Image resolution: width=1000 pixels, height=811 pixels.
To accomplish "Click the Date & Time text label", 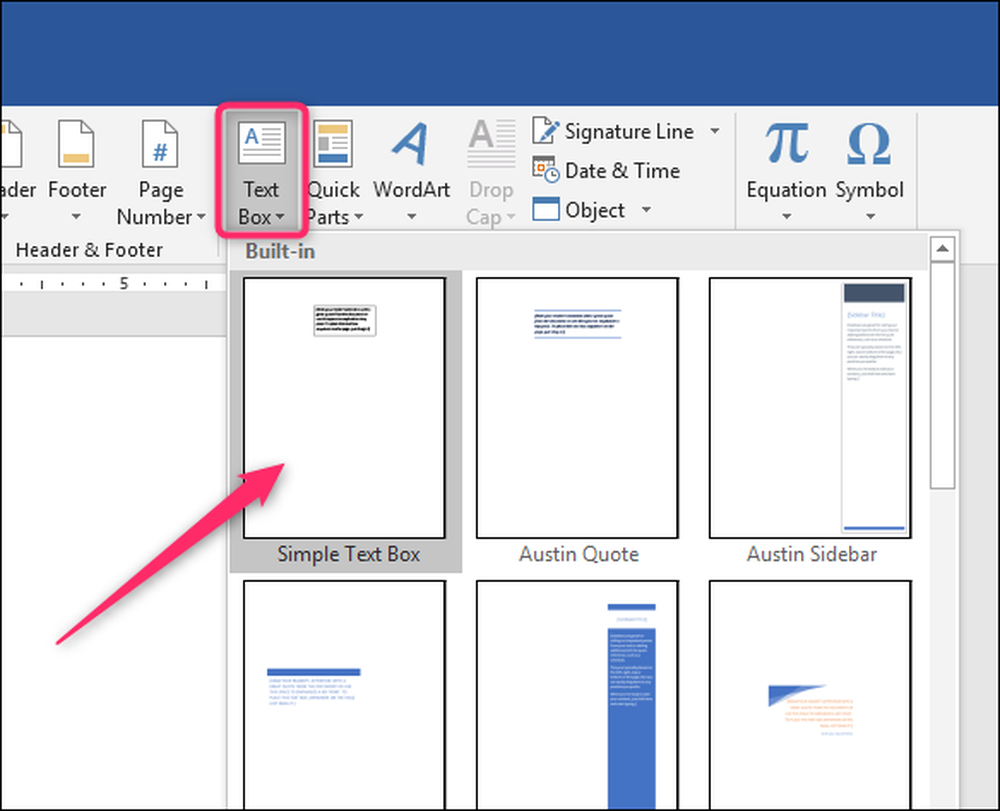I will click(x=622, y=171).
